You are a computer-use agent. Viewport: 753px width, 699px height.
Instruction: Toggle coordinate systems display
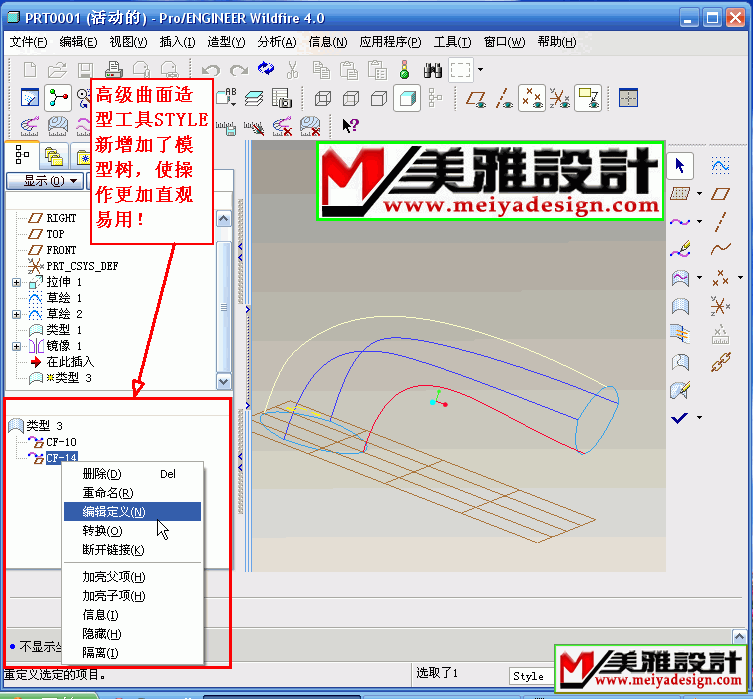[559, 98]
